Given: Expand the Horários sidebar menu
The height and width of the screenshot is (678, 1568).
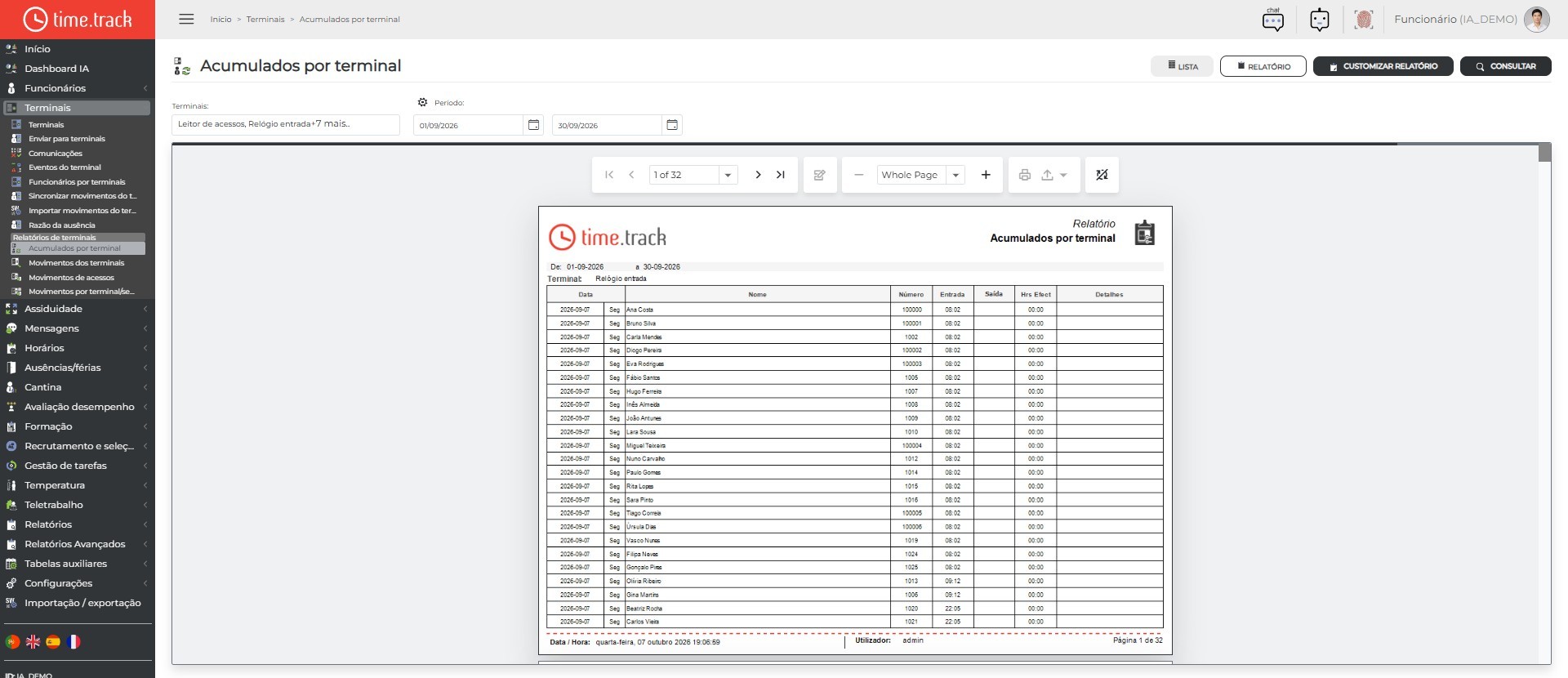Looking at the screenshot, I should pos(77,348).
